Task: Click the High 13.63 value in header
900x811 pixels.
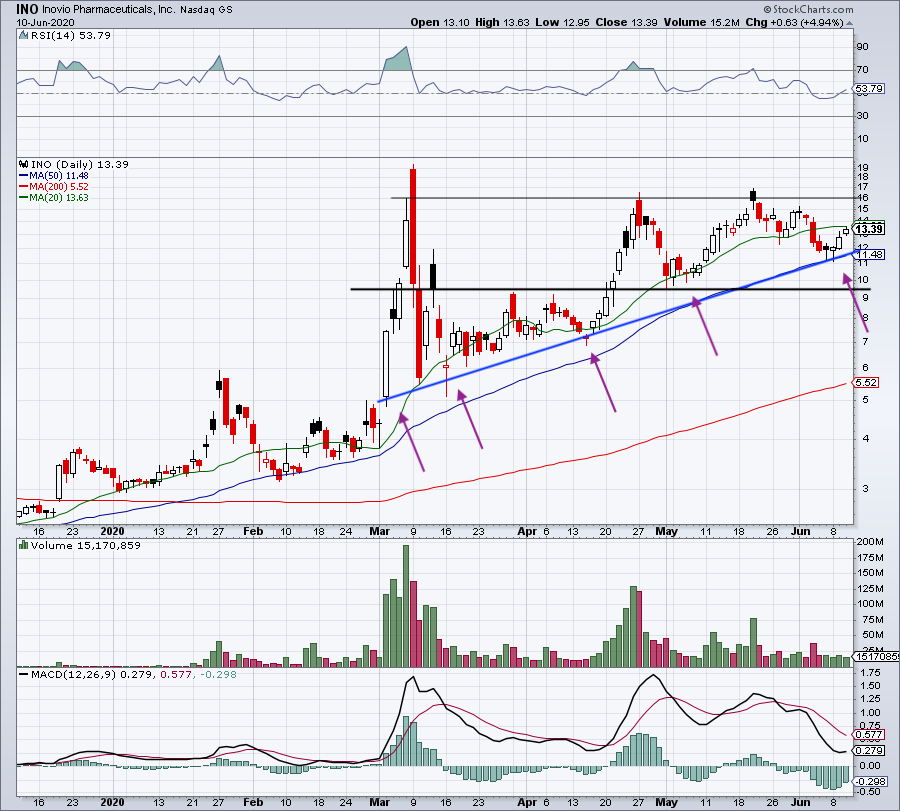Action: click(502, 22)
